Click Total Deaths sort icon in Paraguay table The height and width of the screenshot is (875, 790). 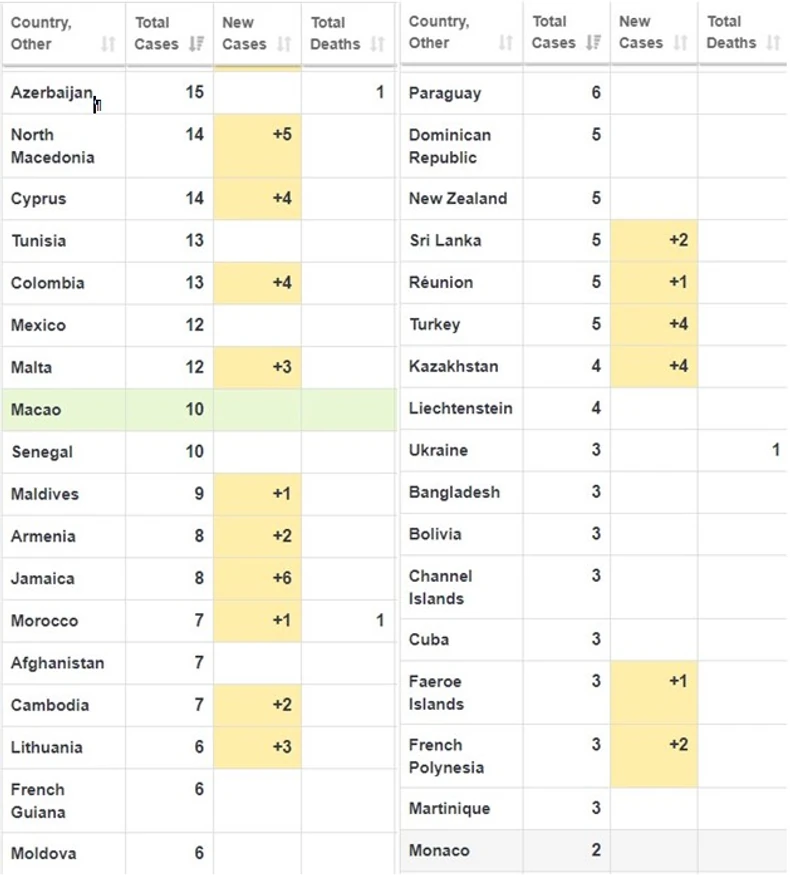click(x=773, y=42)
